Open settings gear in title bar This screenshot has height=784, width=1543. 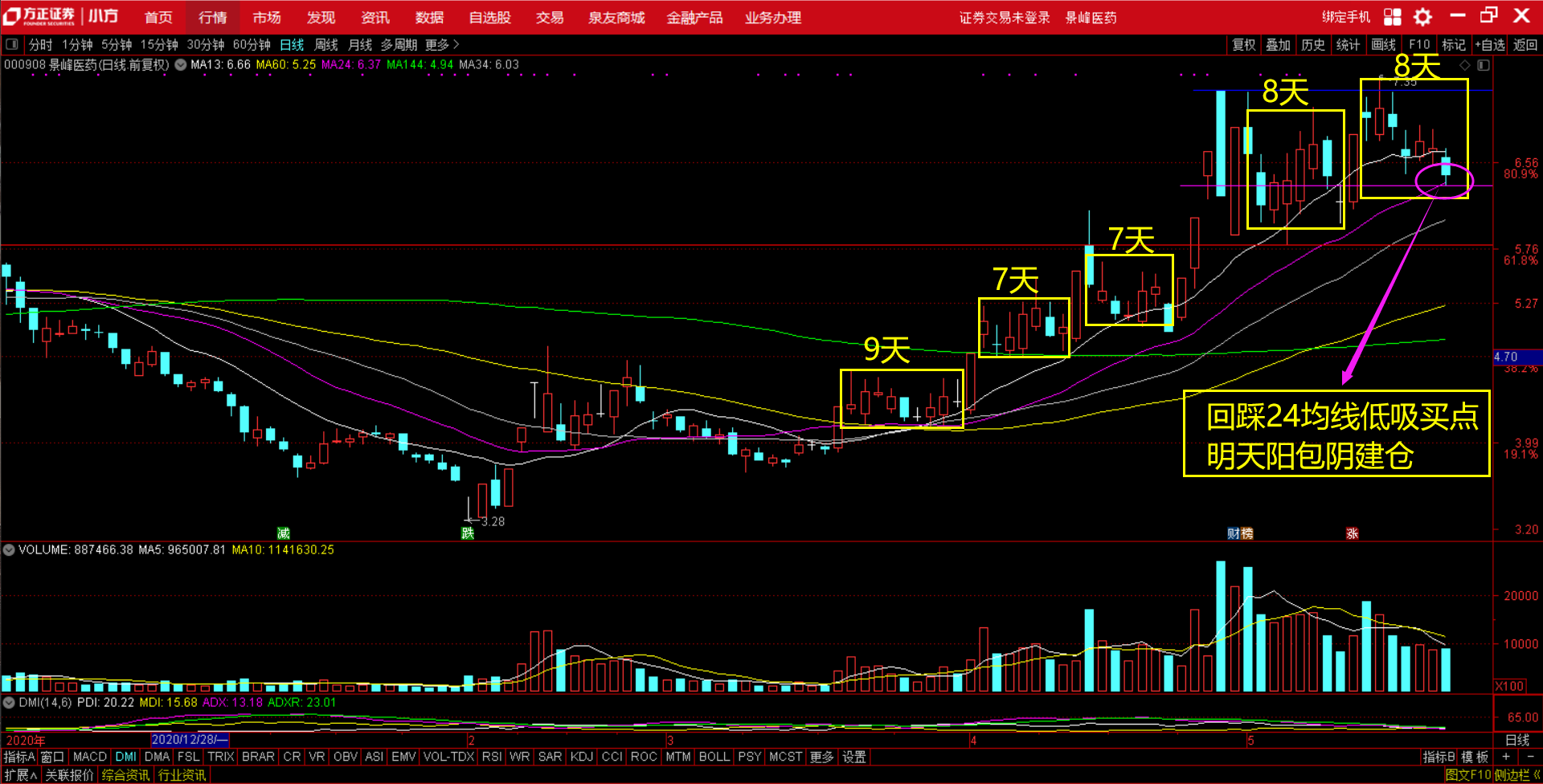click(1423, 17)
